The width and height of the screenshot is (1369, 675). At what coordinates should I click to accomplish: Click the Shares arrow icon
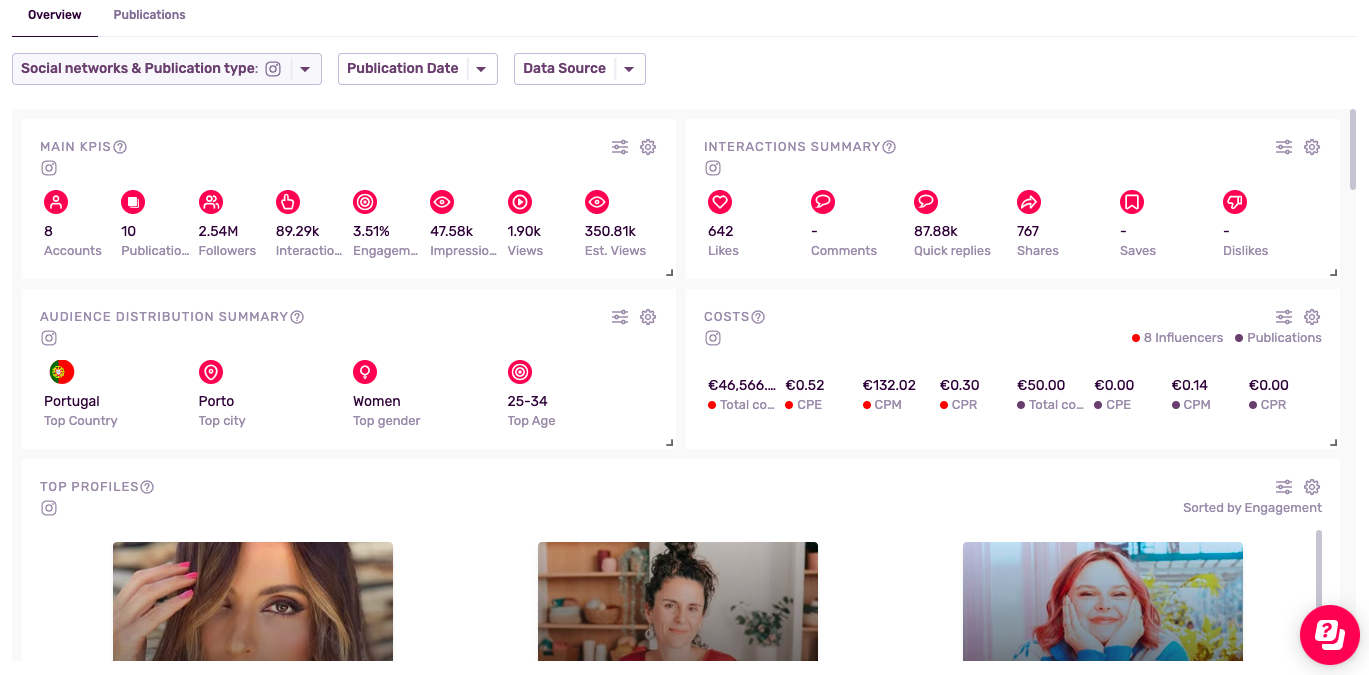point(1028,202)
